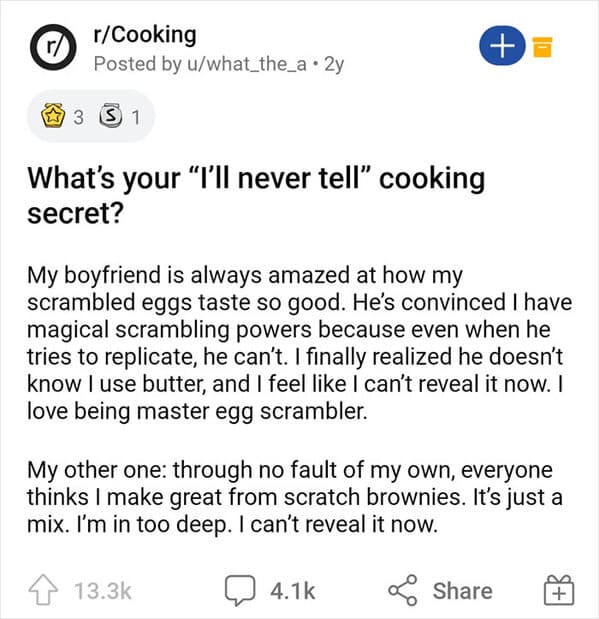Click the share network icon
This screenshot has height=619, width=599.
pyautogui.click(x=403, y=590)
